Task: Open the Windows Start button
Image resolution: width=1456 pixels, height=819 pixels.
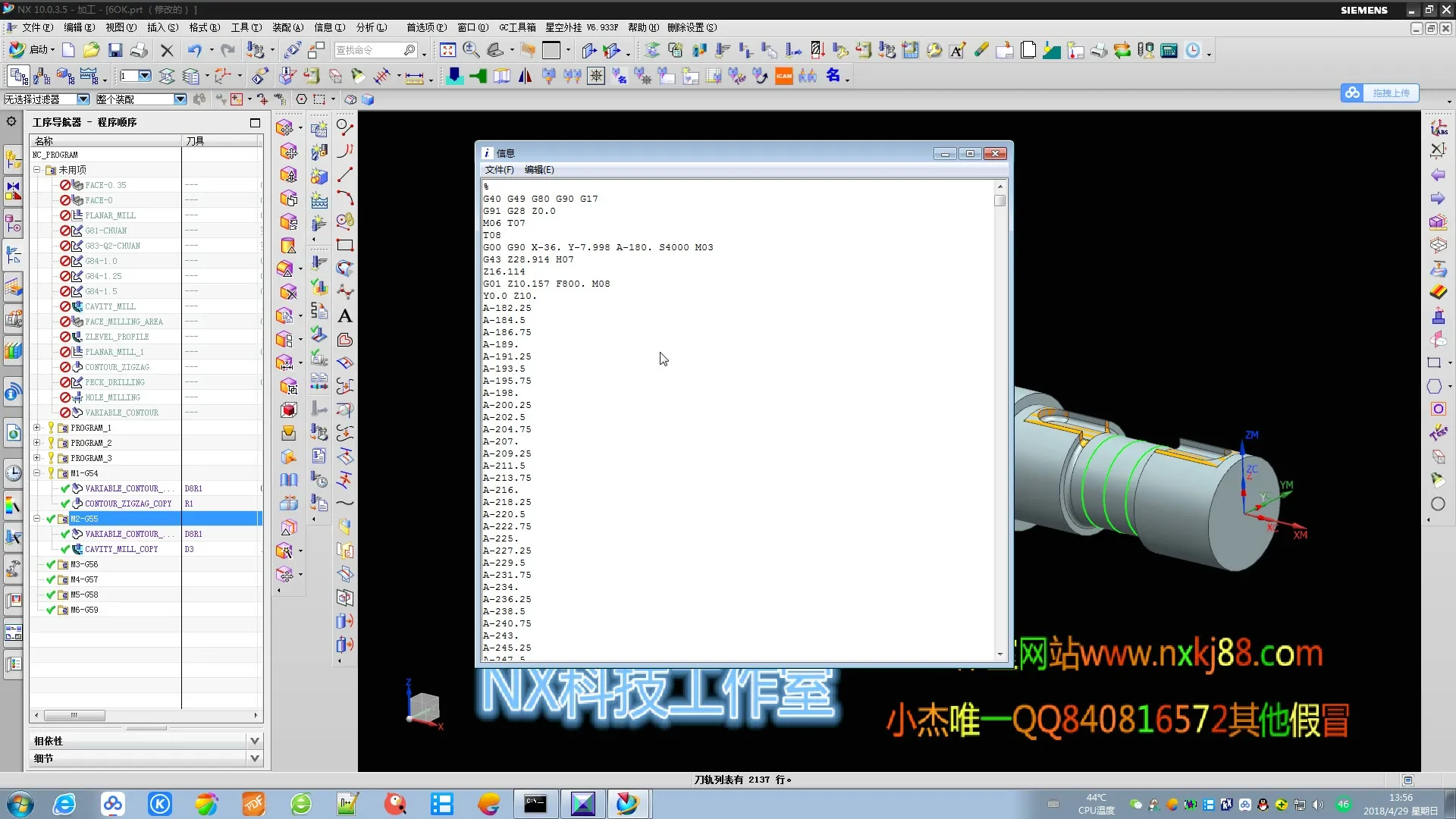Action: 20,804
